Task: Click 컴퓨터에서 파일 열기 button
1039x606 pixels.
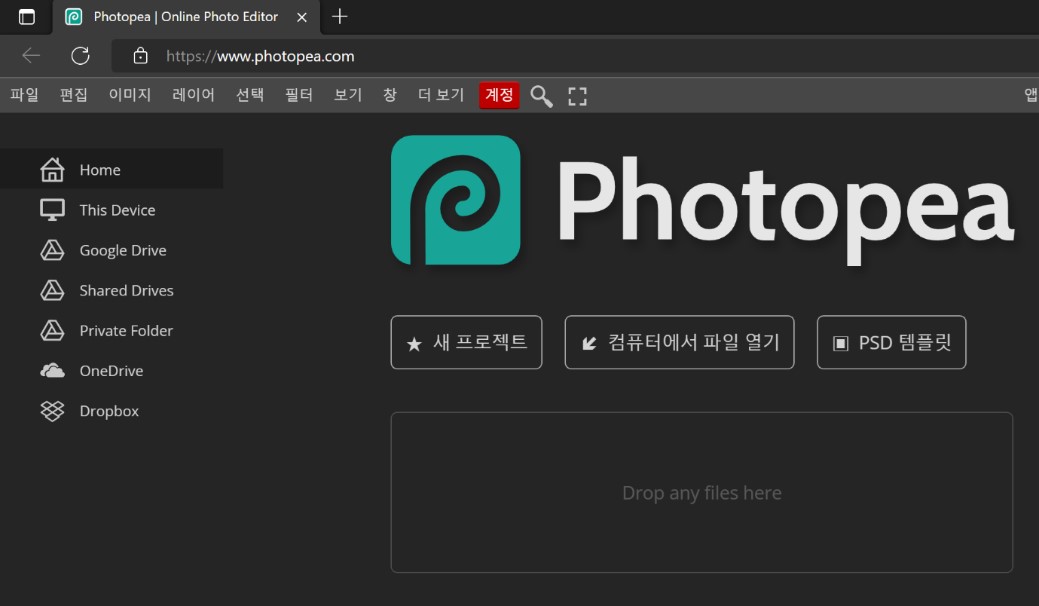Action: pos(679,342)
